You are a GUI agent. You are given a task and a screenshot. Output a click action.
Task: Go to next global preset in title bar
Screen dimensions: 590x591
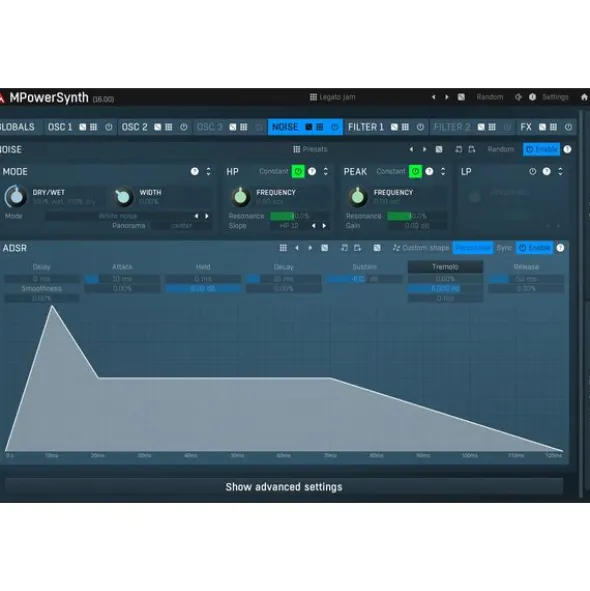[x=447, y=97]
